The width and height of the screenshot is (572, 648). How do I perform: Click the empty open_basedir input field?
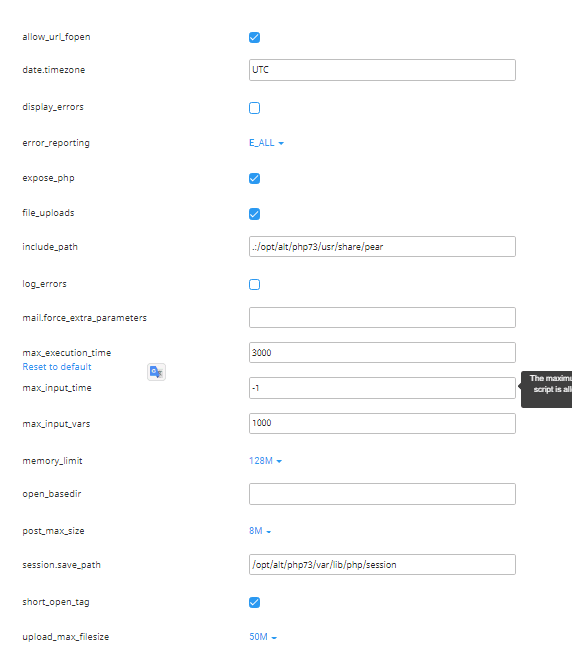click(382, 494)
